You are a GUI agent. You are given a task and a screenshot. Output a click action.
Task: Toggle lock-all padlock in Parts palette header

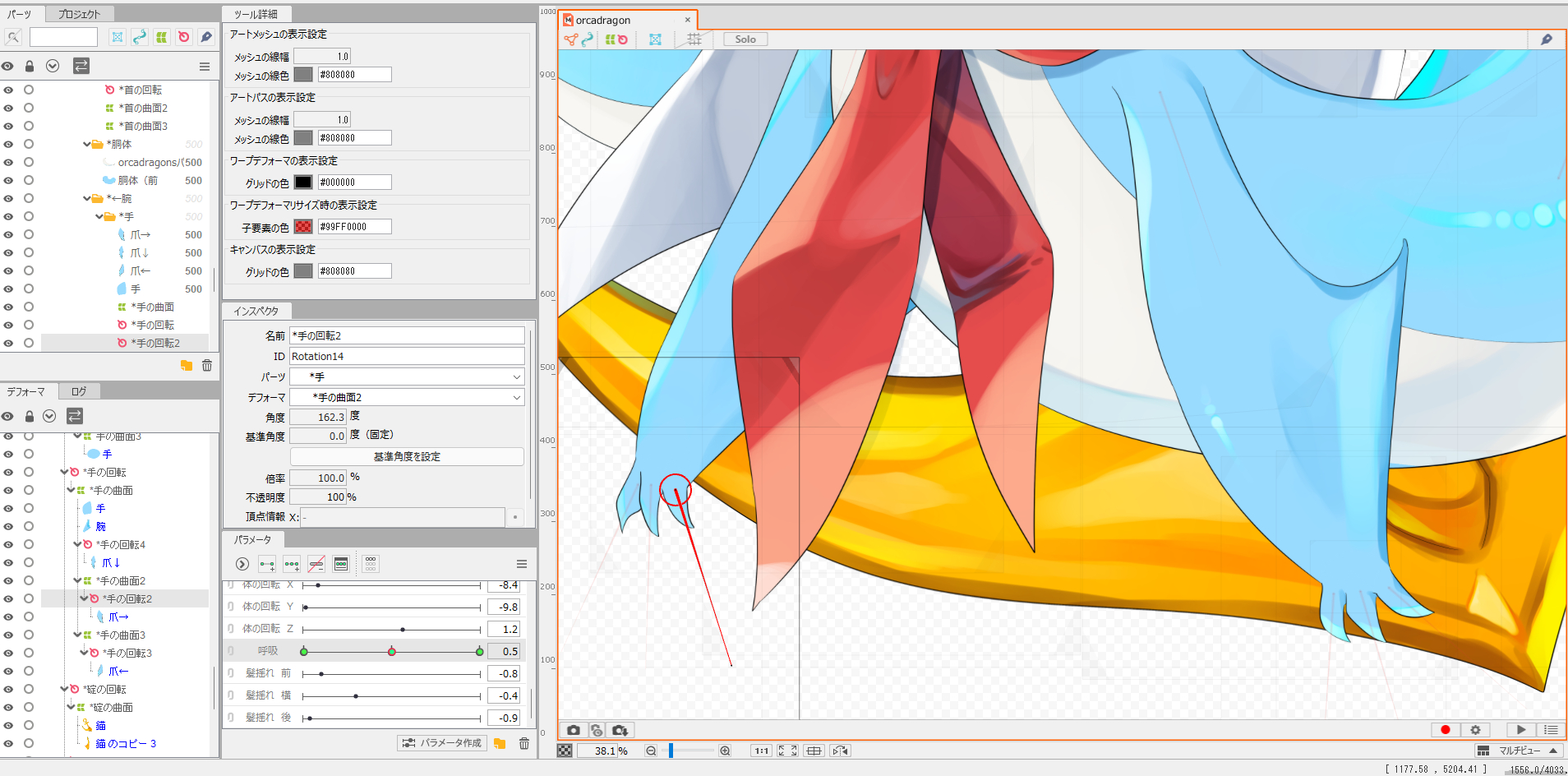pos(30,66)
